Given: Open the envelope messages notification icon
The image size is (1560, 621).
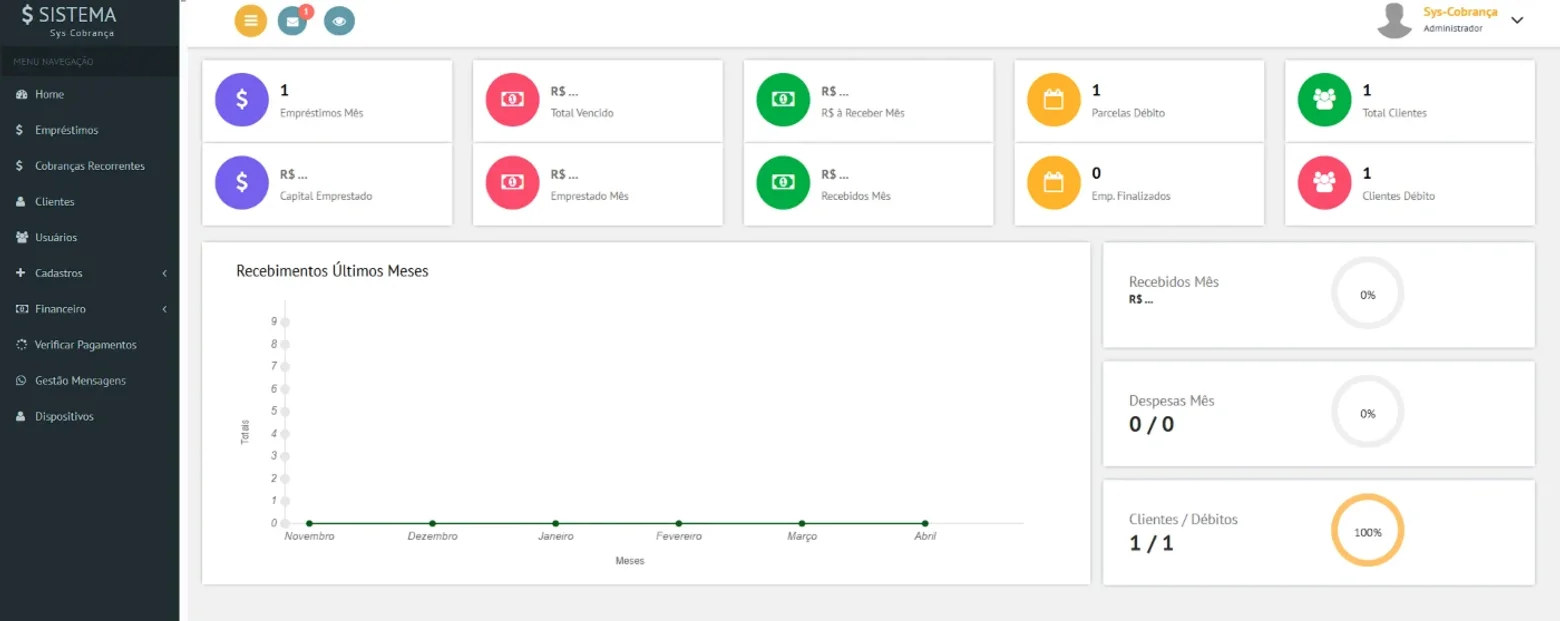Looking at the screenshot, I should 292,20.
